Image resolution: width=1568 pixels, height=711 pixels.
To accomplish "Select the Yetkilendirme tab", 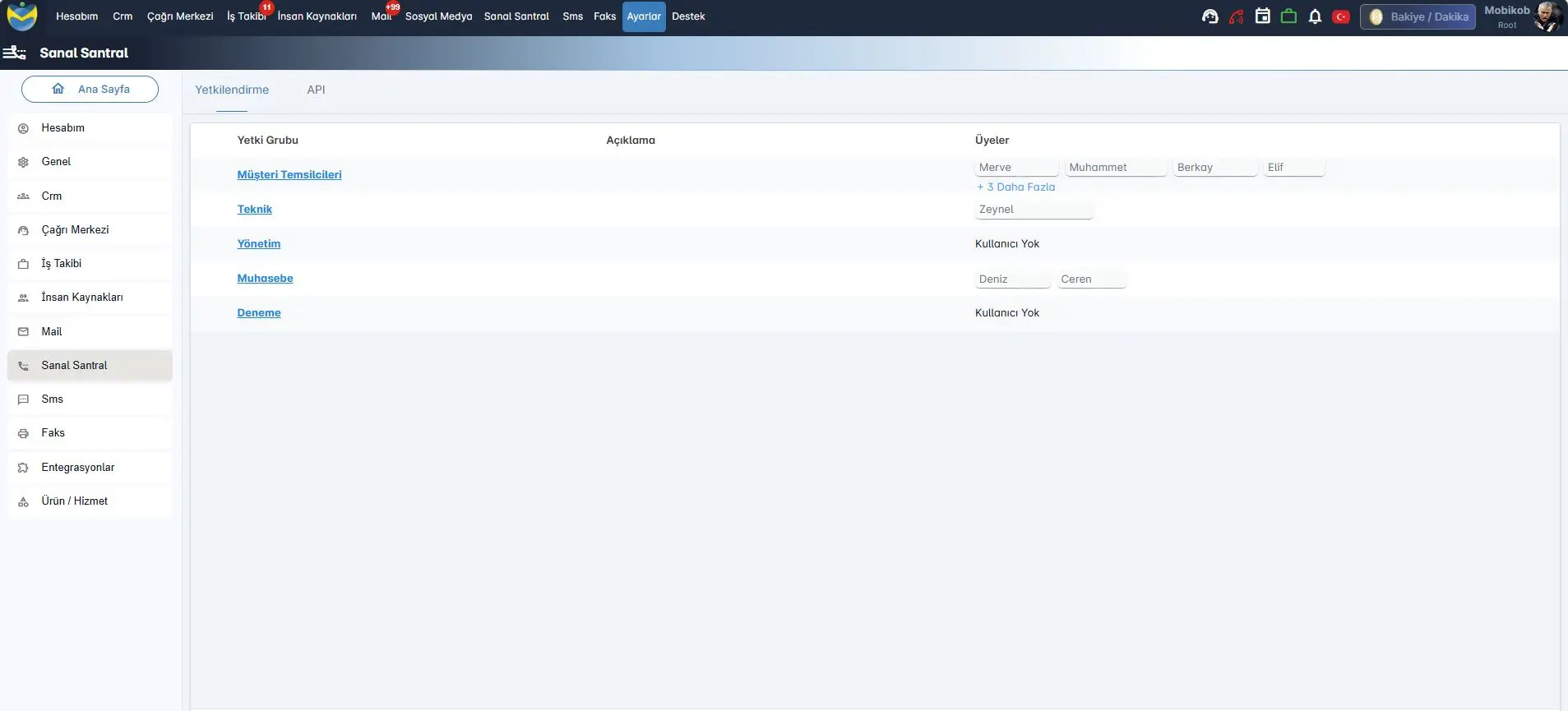I will [232, 90].
